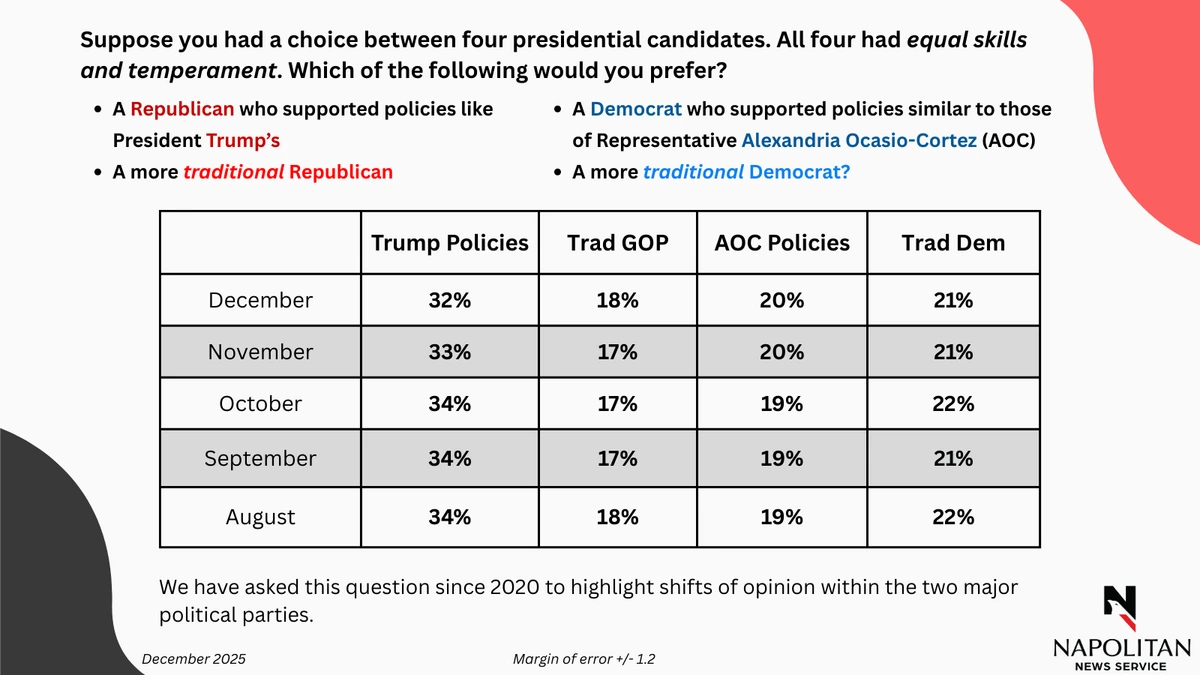The width and height of the screenshot is (1200, 675).
Task: Click the "December 2025" date label
Action: [193, 659]
